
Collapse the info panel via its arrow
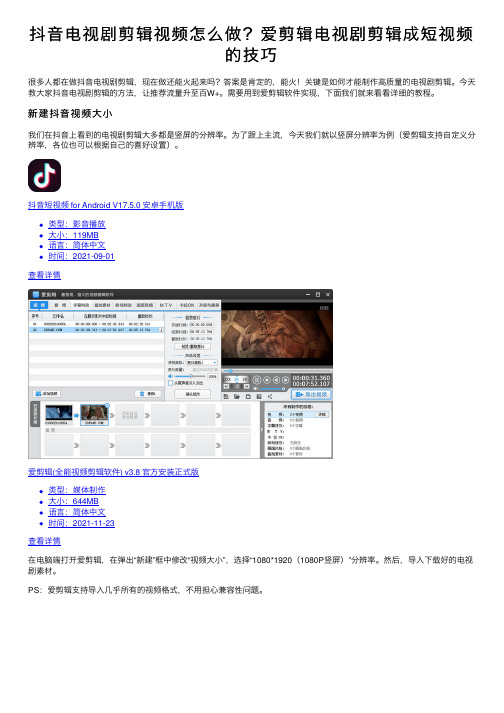(262, 430)
